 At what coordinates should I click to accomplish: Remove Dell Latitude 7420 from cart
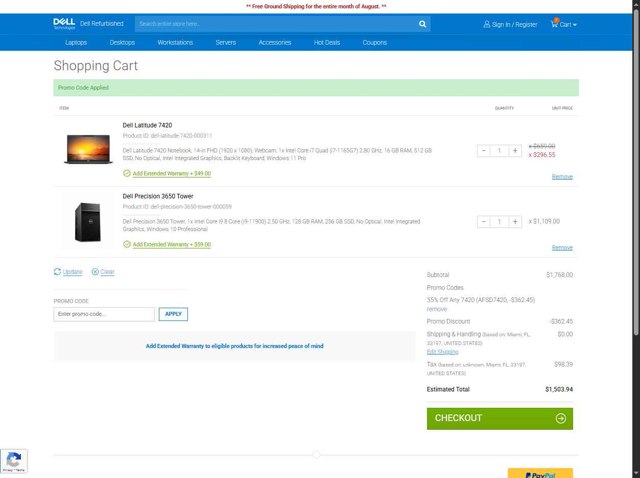click(562, 177)
